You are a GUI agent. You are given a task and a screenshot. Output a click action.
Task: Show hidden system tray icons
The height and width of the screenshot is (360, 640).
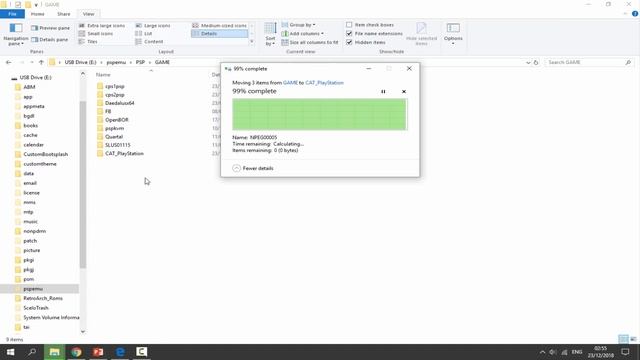[x=542, y=352]
